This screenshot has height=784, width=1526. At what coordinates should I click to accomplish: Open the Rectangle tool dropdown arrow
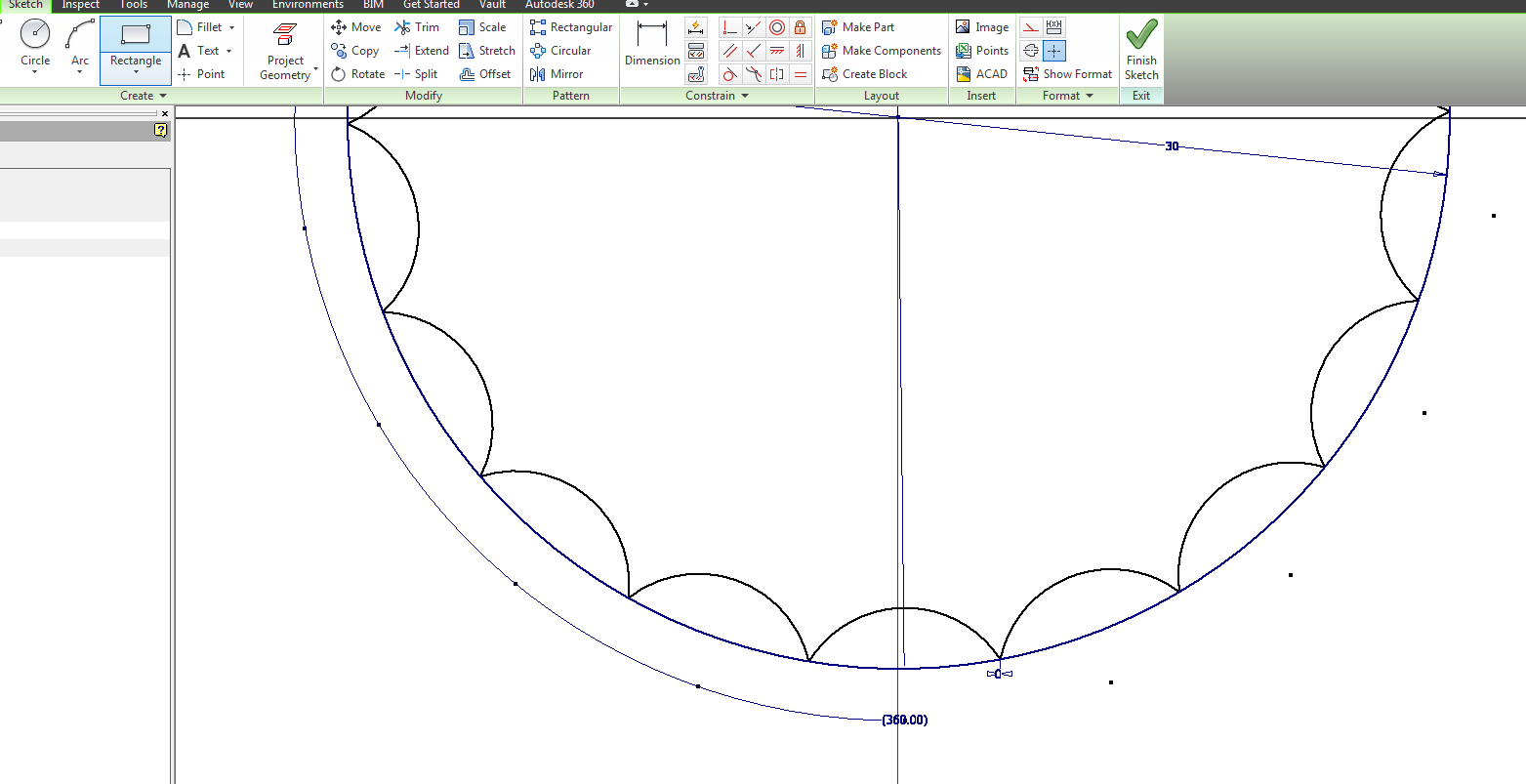click(136, 73)
